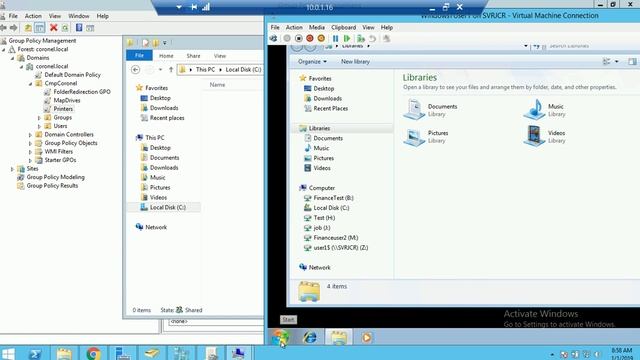Image resolution: width=640 pixels, height=360 pixels.
Task: Open the VM Connection Clipboard menu
Action: 344,27
